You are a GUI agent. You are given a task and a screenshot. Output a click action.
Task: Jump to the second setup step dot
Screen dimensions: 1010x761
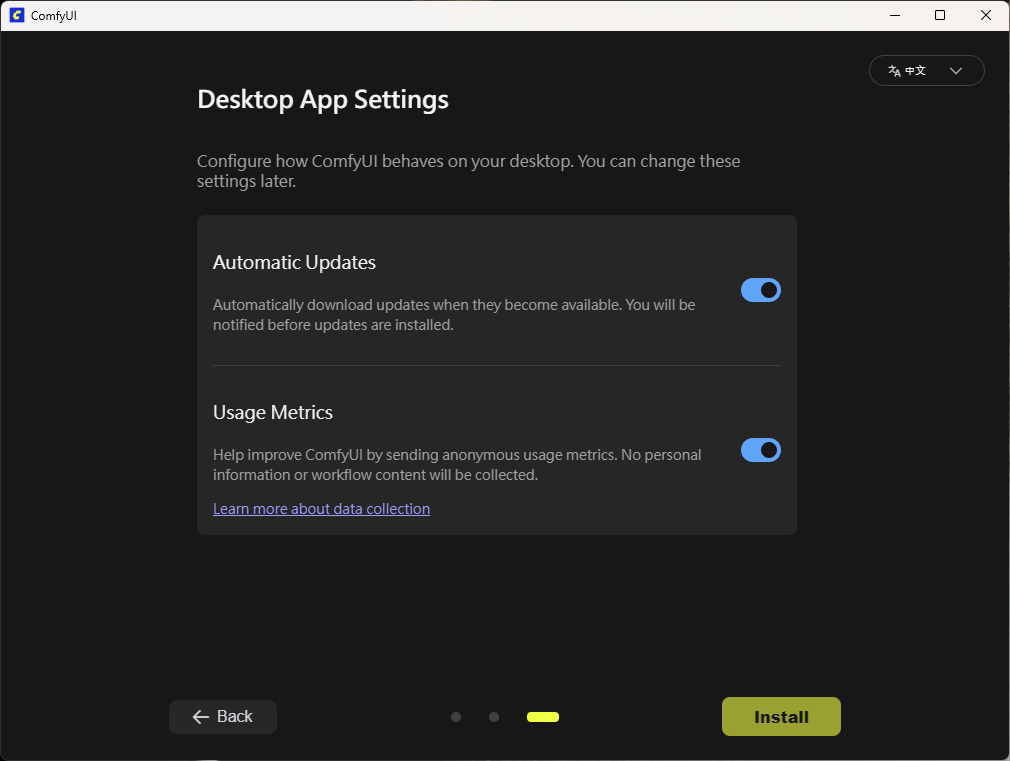[494, 717]
